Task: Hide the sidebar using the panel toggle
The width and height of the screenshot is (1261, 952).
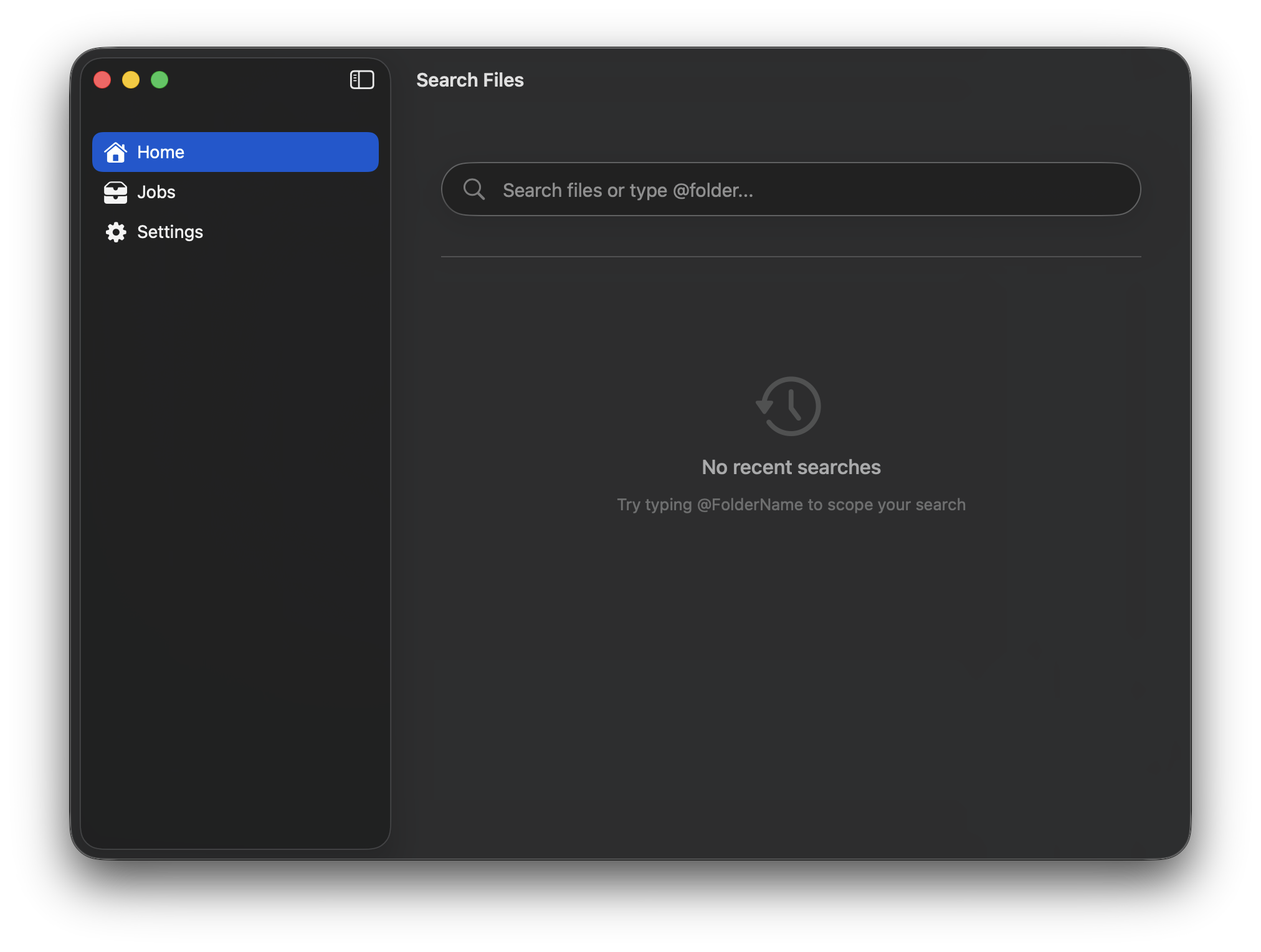Action: pyautogui.click(x=362, y=80)
